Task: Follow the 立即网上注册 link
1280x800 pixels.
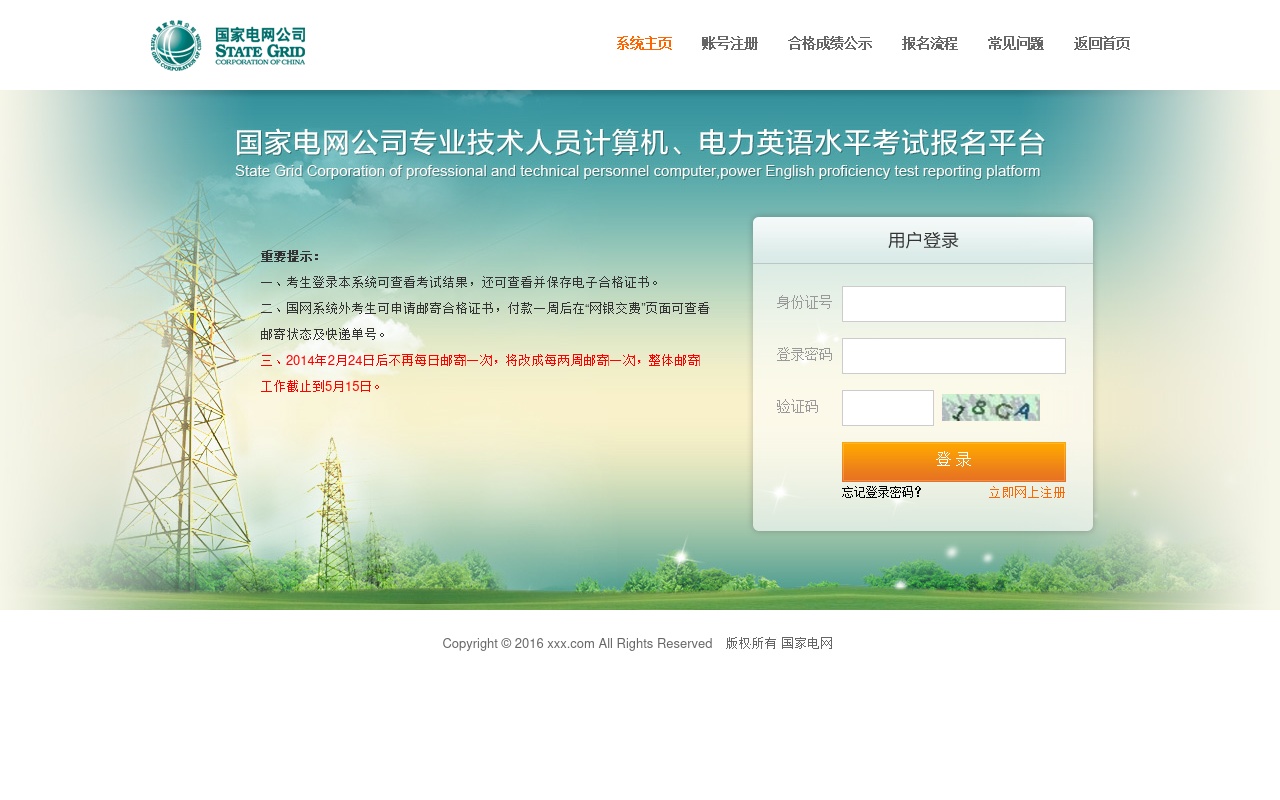Action: pyautogui.click(x=1027, y=493)
